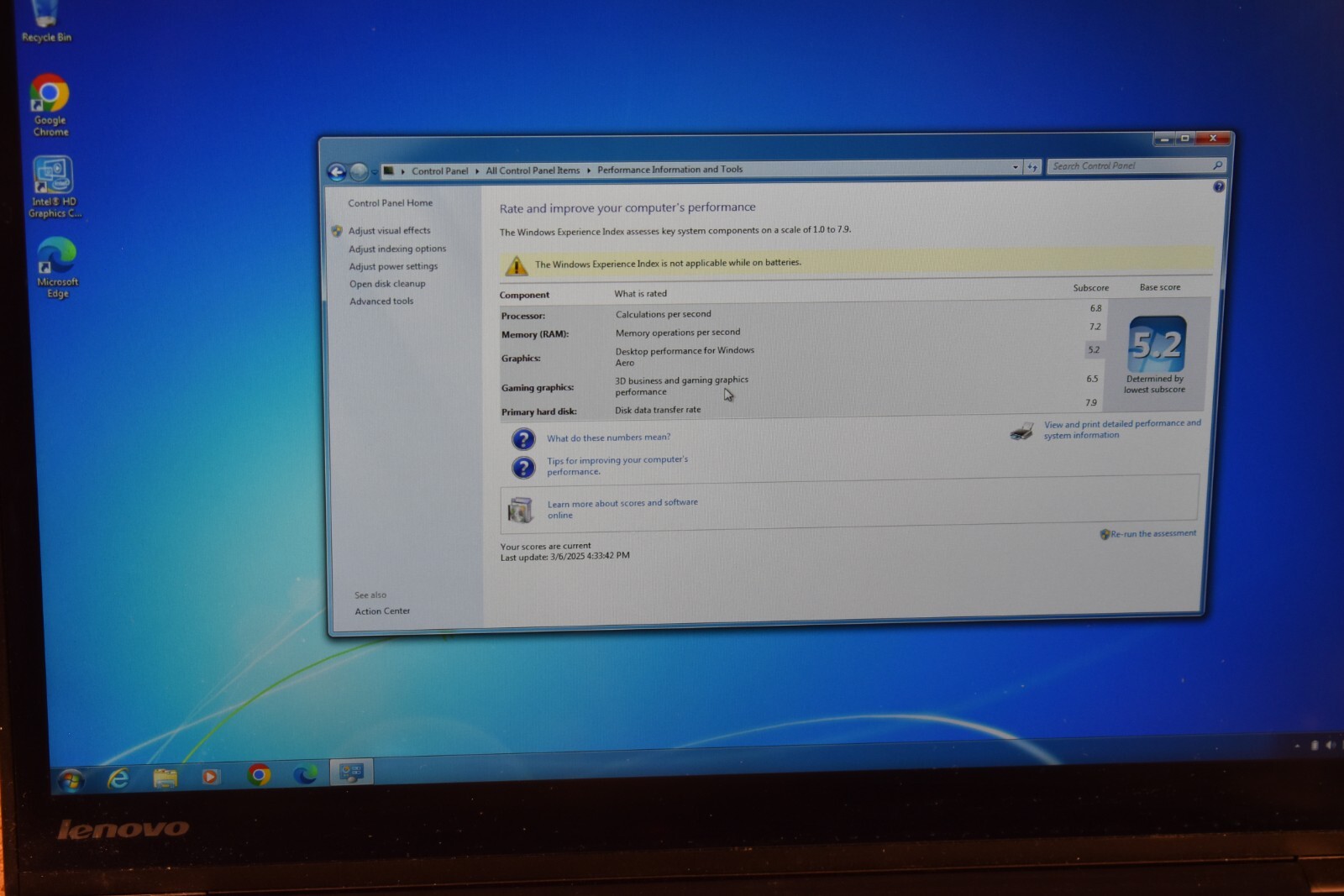
Task: Click the Gaming graphics subscore 6.5
Action: [x=1092, y=379]
